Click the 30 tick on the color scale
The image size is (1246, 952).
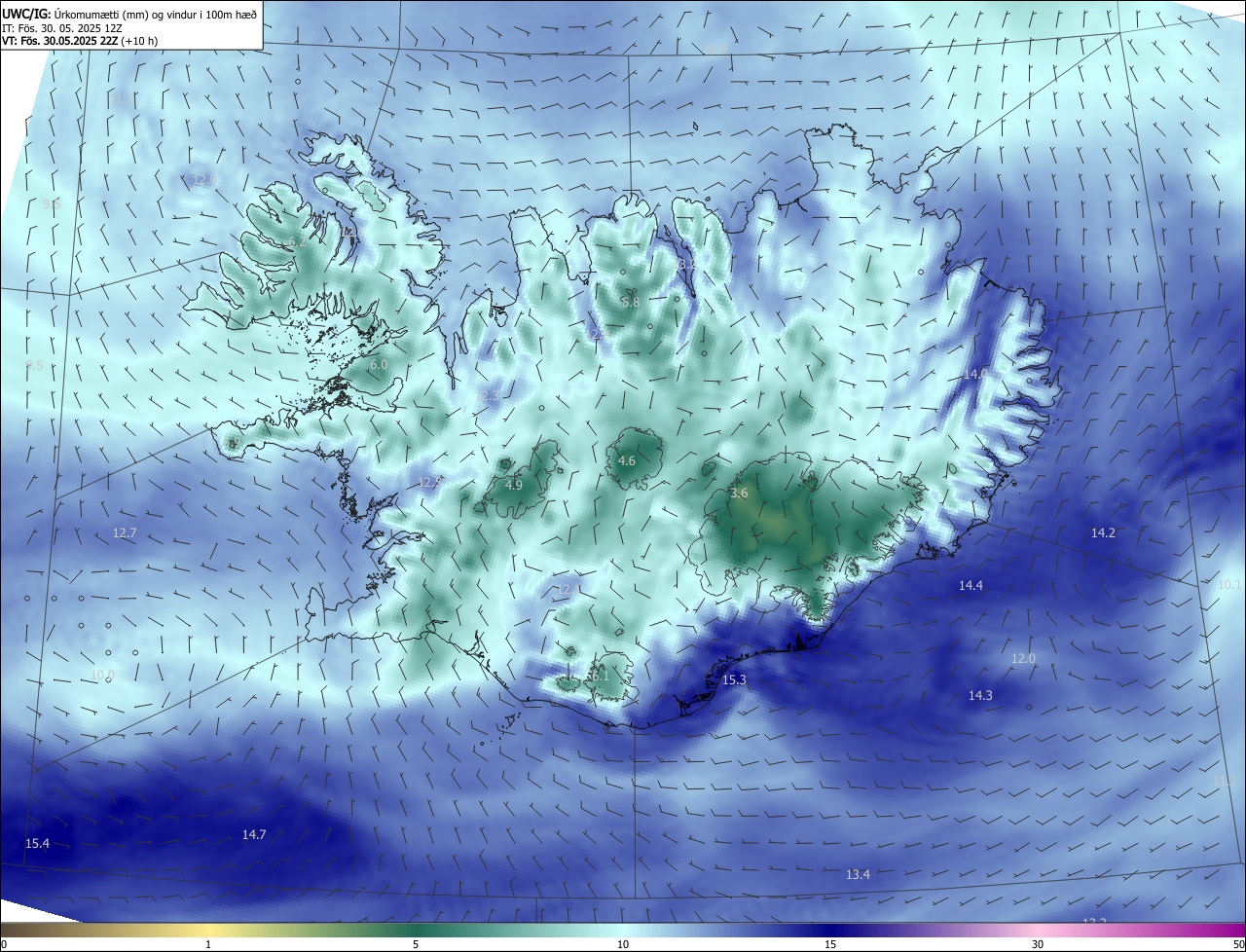pos(1038,944)
